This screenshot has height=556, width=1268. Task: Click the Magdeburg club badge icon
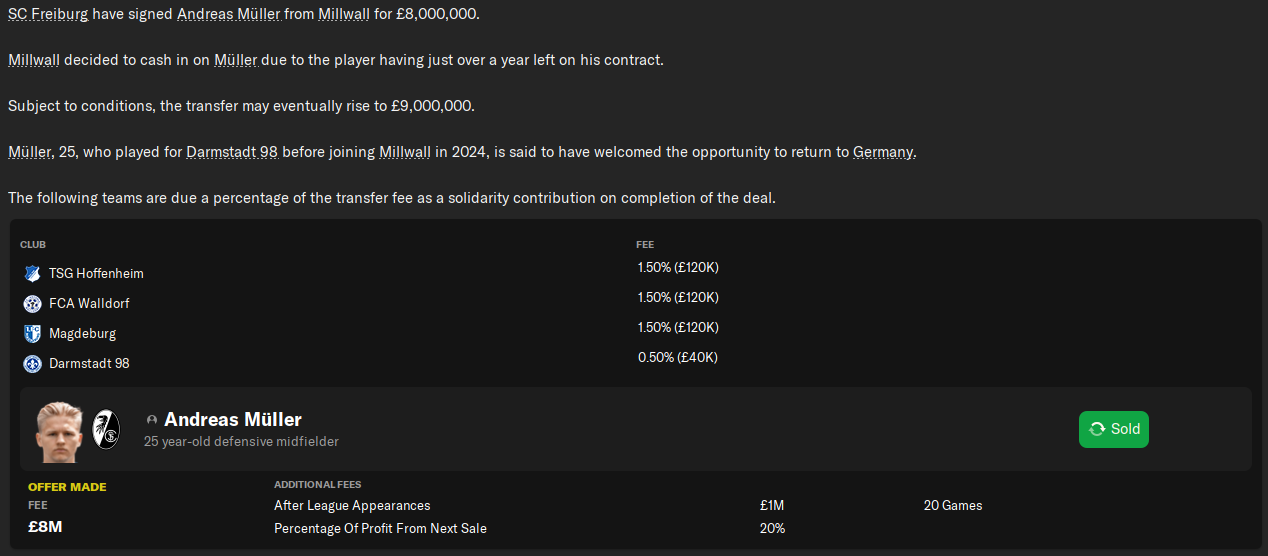(x=32, y=333)
